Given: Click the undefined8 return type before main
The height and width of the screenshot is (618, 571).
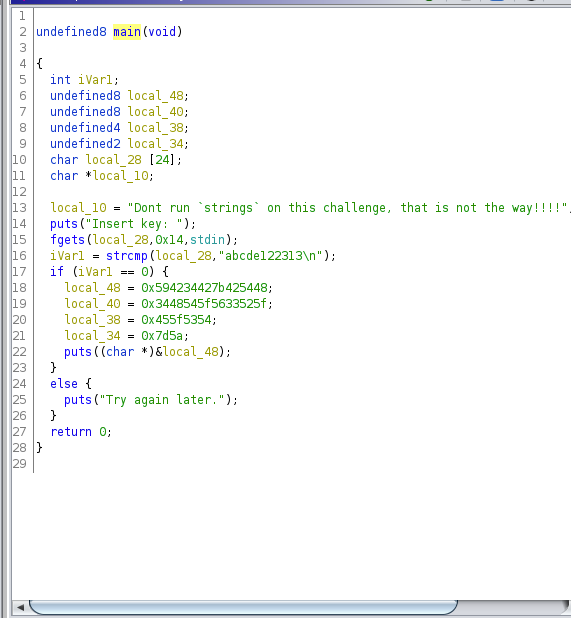Looking at the screenshot, I should pos(71,32).
